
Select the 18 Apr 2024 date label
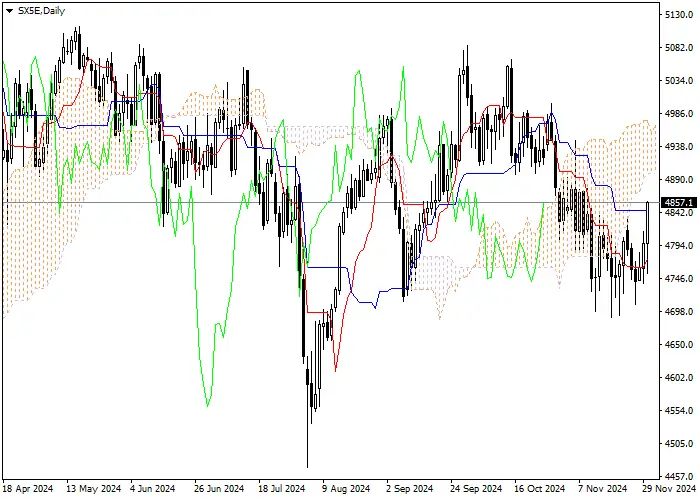(28, 489)
